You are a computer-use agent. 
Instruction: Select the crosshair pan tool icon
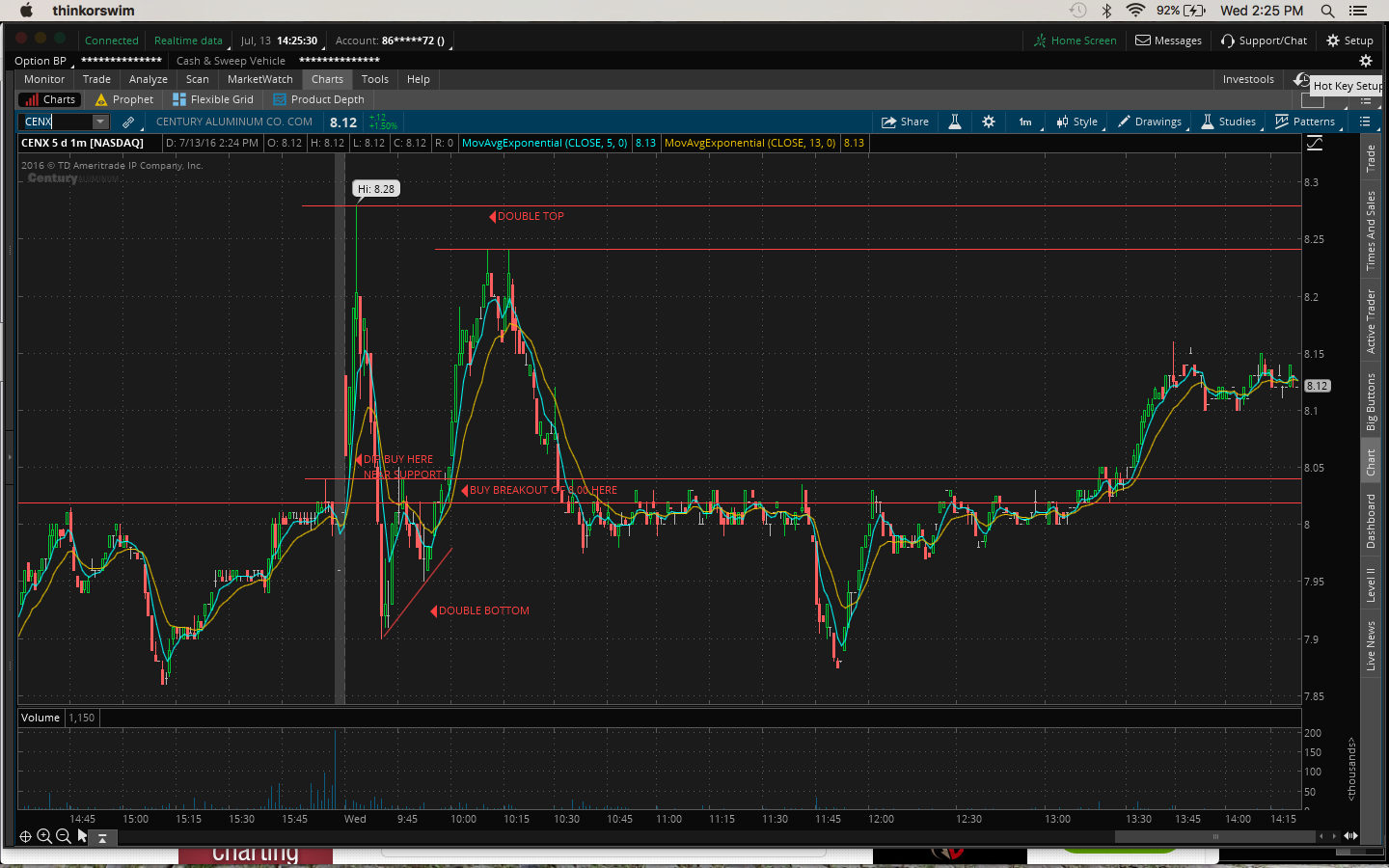[25, 836]
